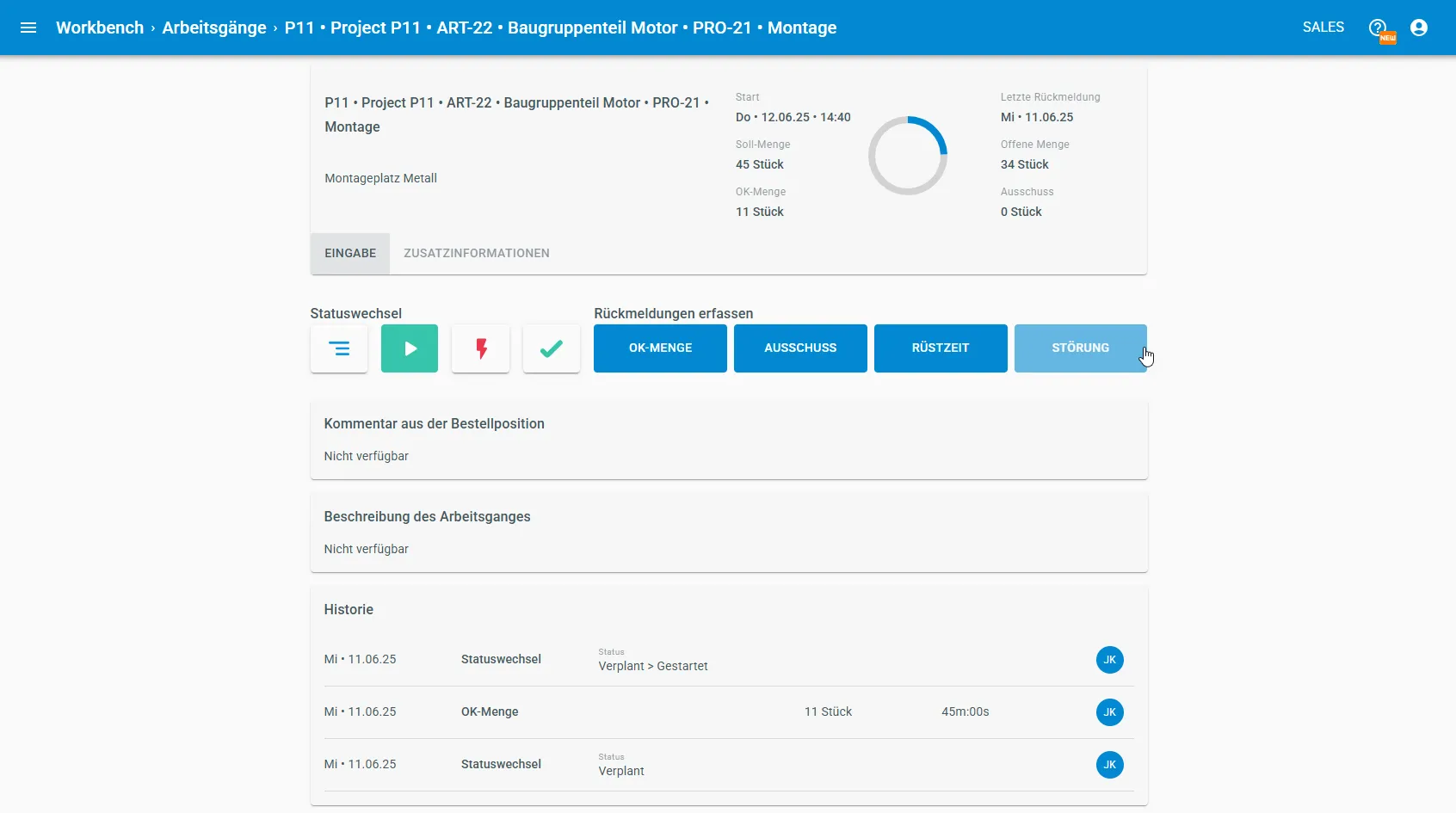Image resolution: width=1456 pixels, height=813 pixels.
Task: Open the user account icon
Action: [x=1419, y=28]
